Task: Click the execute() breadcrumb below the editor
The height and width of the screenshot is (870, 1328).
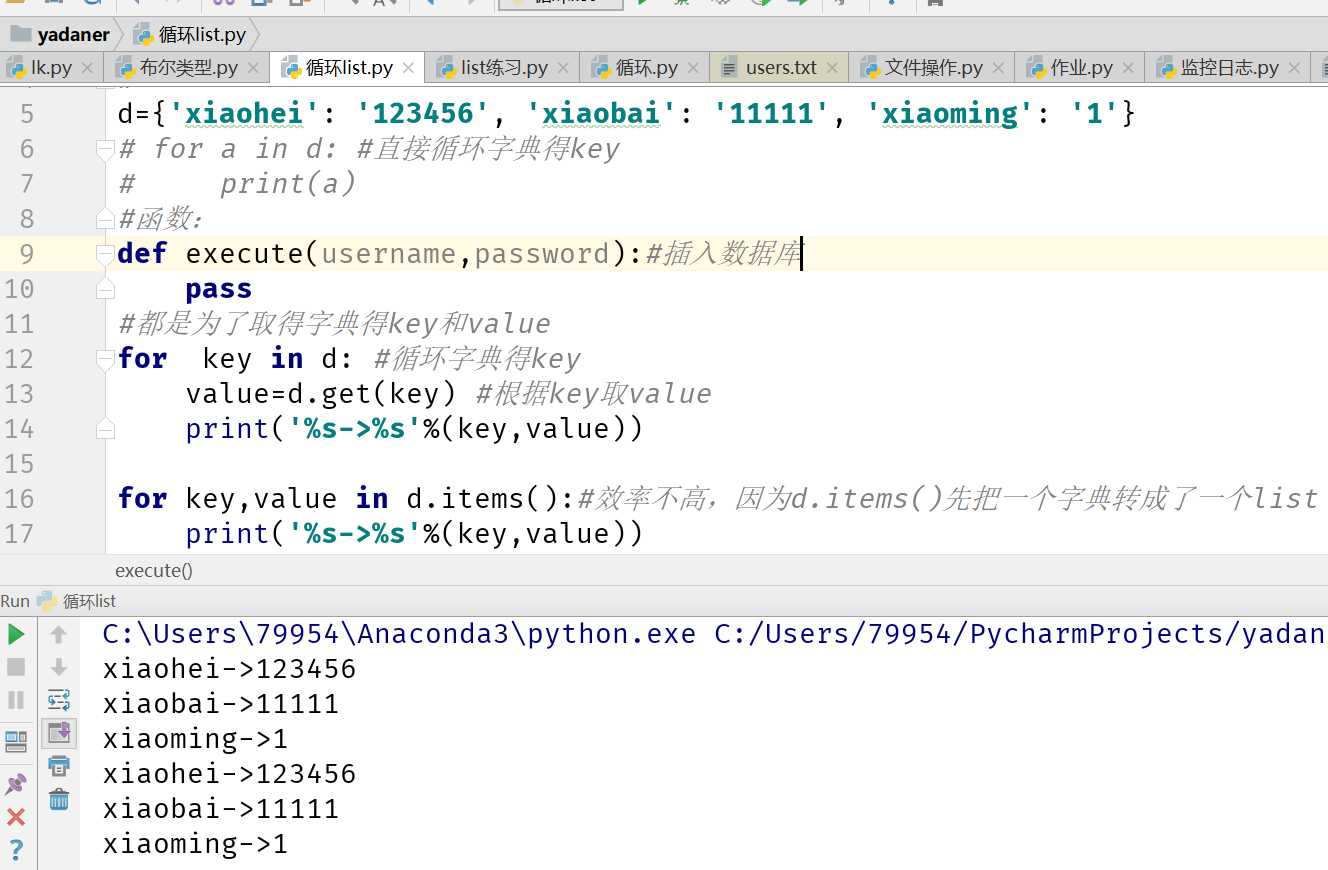Action: click(154, 571)
